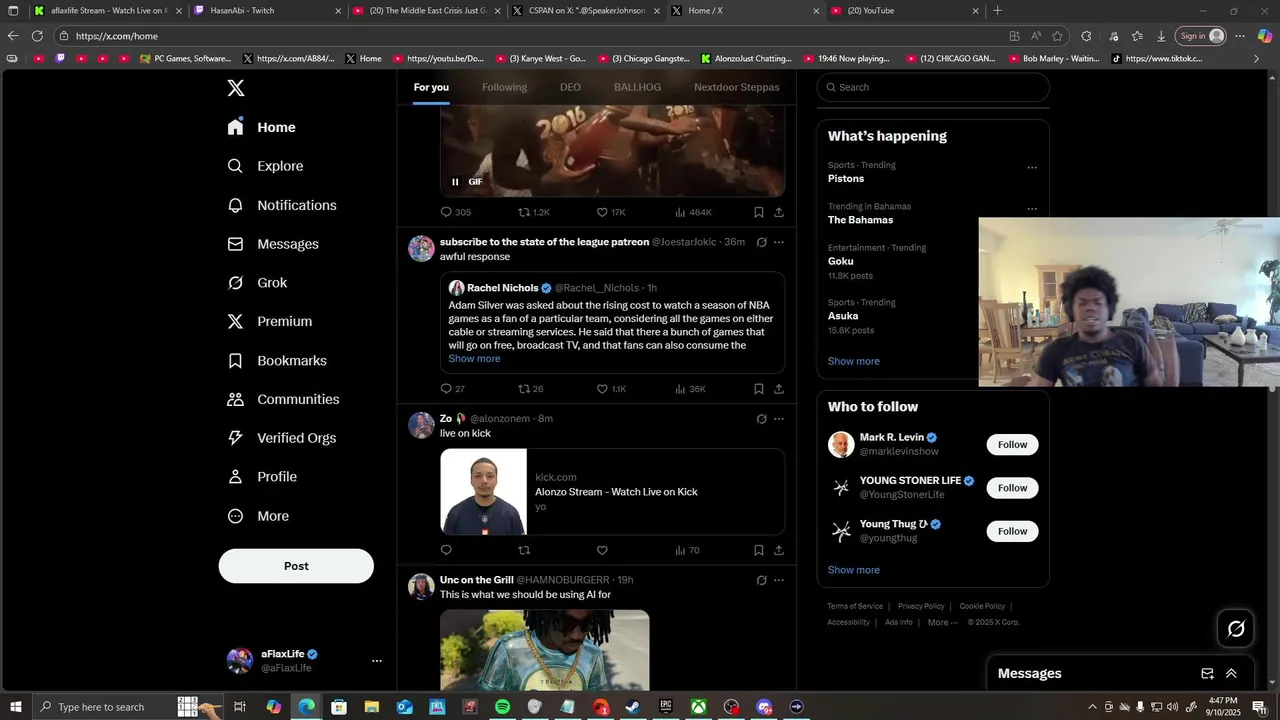Open options for Pistons trend
The width and height of the screenshot is (1280, 720).
[x=1032, y=168]
